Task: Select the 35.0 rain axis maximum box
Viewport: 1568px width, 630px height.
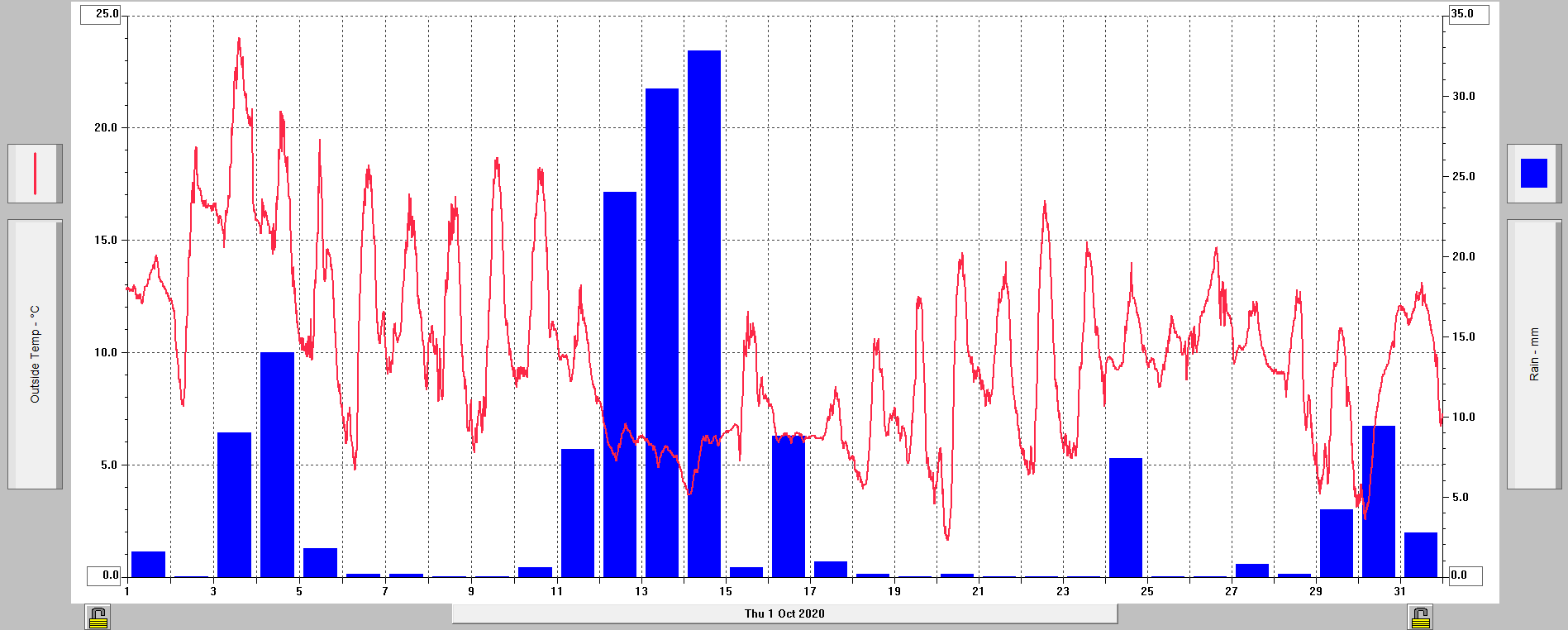Action: 1468,14
